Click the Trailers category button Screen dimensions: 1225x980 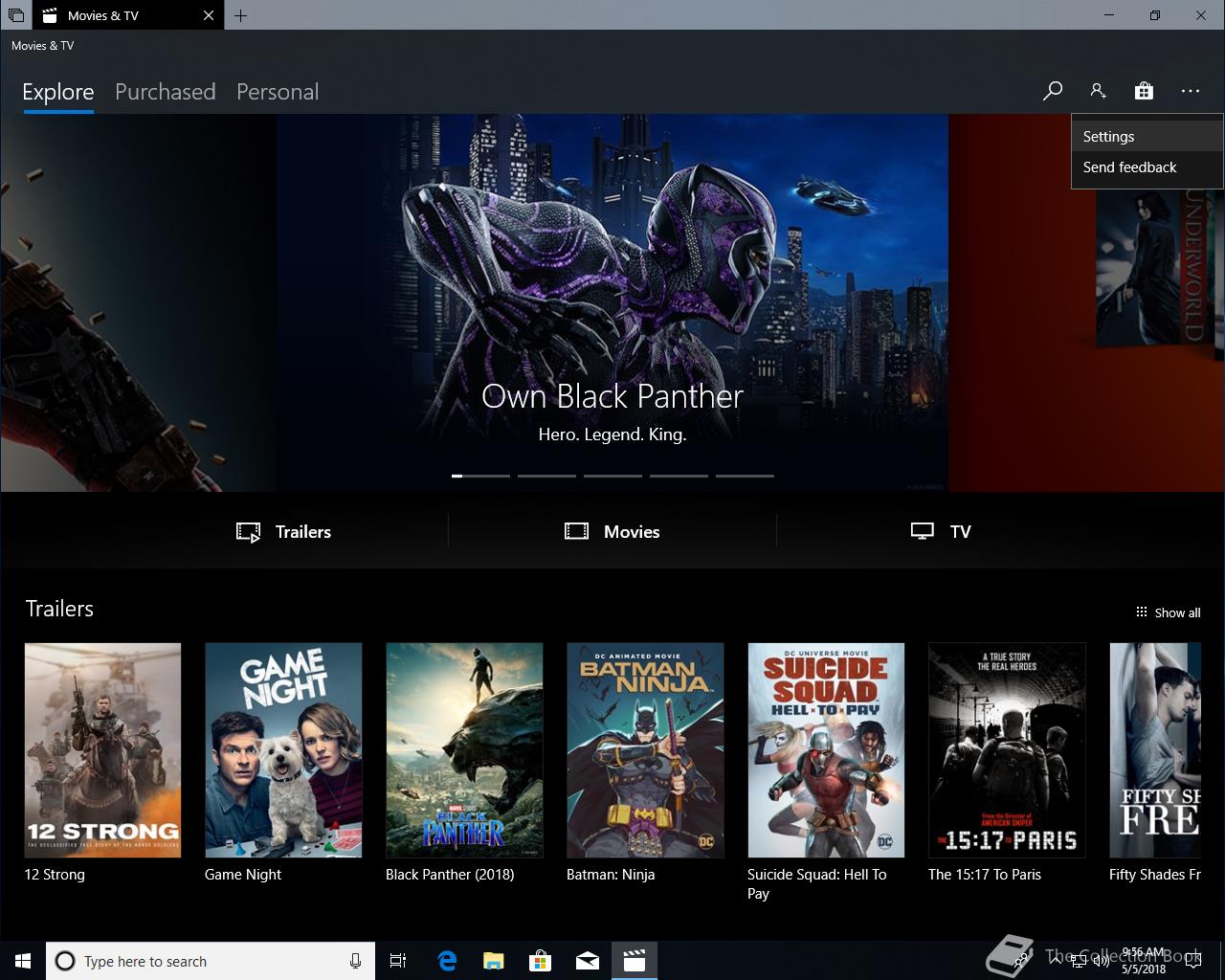tap(284, 532)
